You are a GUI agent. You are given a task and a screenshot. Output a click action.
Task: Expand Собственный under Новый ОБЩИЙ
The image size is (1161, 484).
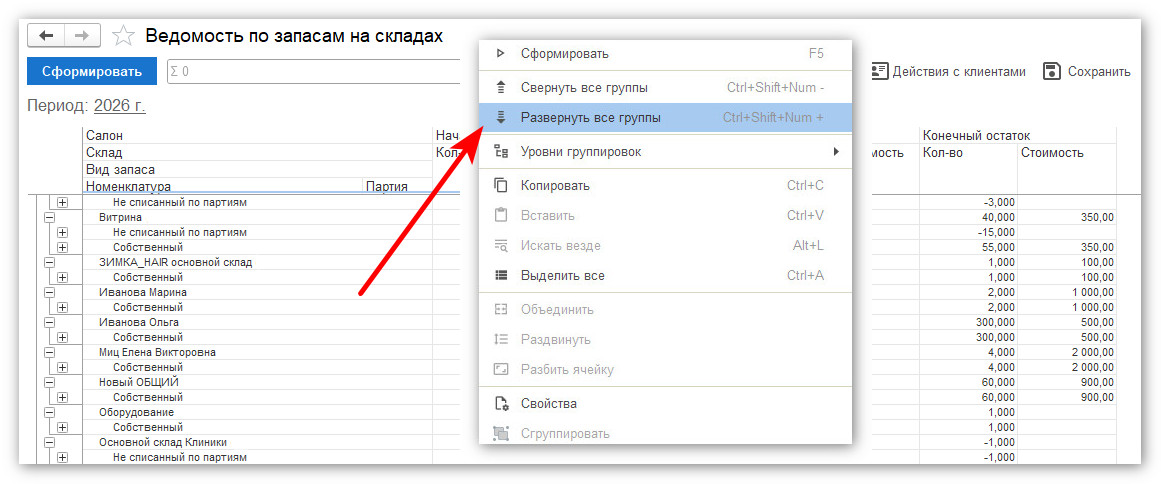coord(63,397)
